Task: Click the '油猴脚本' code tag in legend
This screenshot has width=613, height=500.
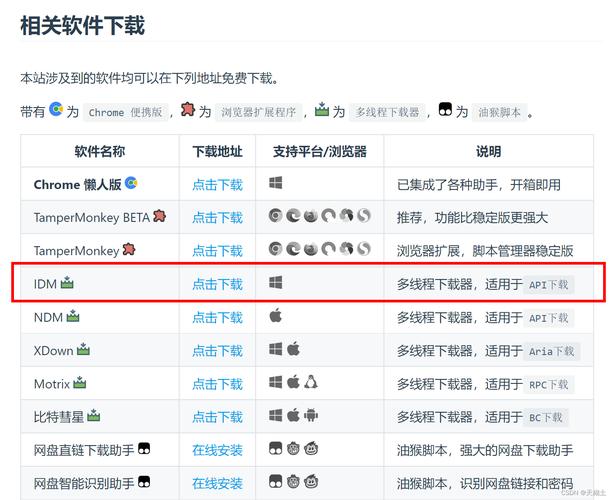Action: (x=499, y=113)
